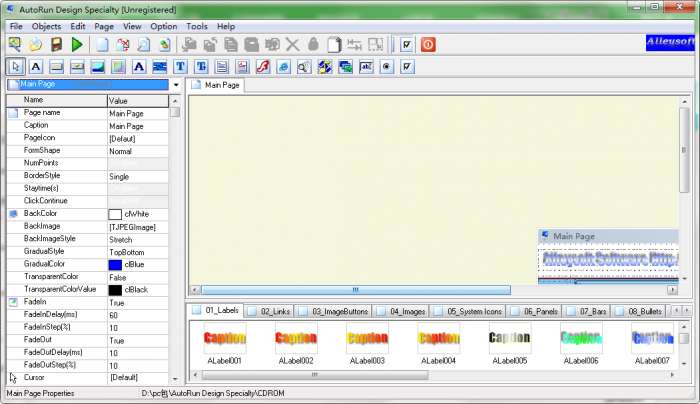
Task: Open the Tools menu
Action: tap(197, 25)
